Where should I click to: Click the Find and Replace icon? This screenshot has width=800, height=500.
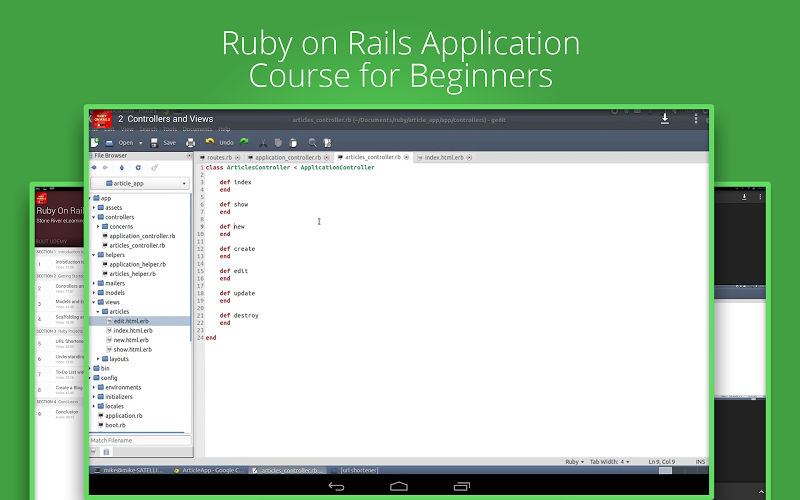point(327,143)
